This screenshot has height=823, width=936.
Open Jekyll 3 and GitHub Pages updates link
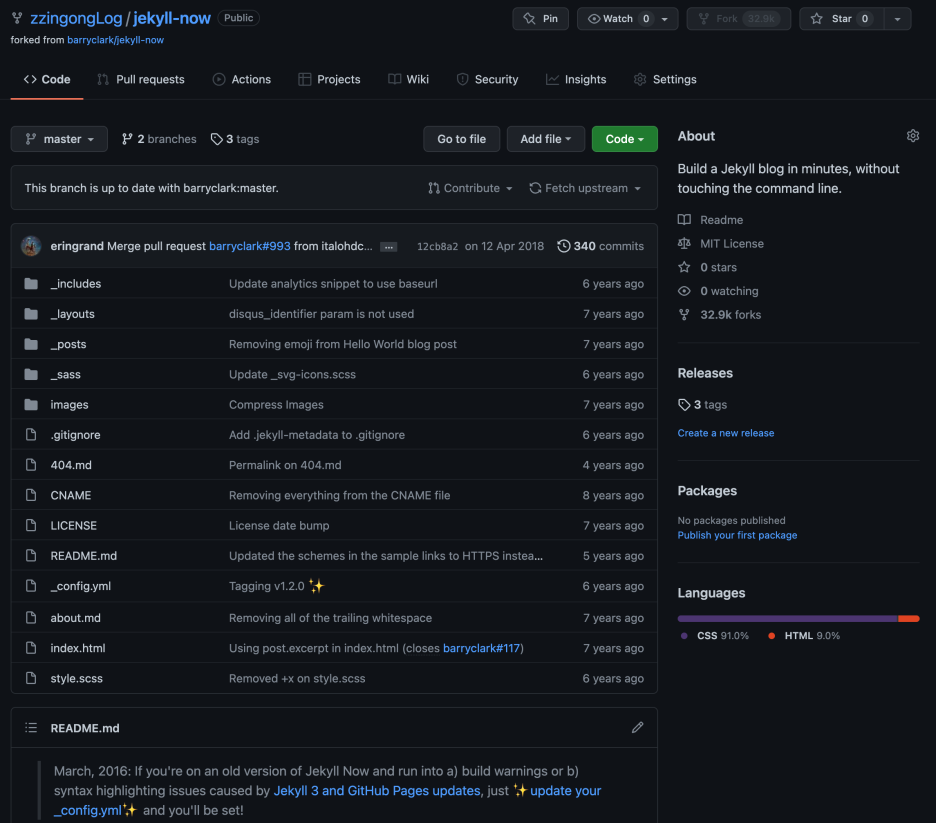(x=377, y=790)
